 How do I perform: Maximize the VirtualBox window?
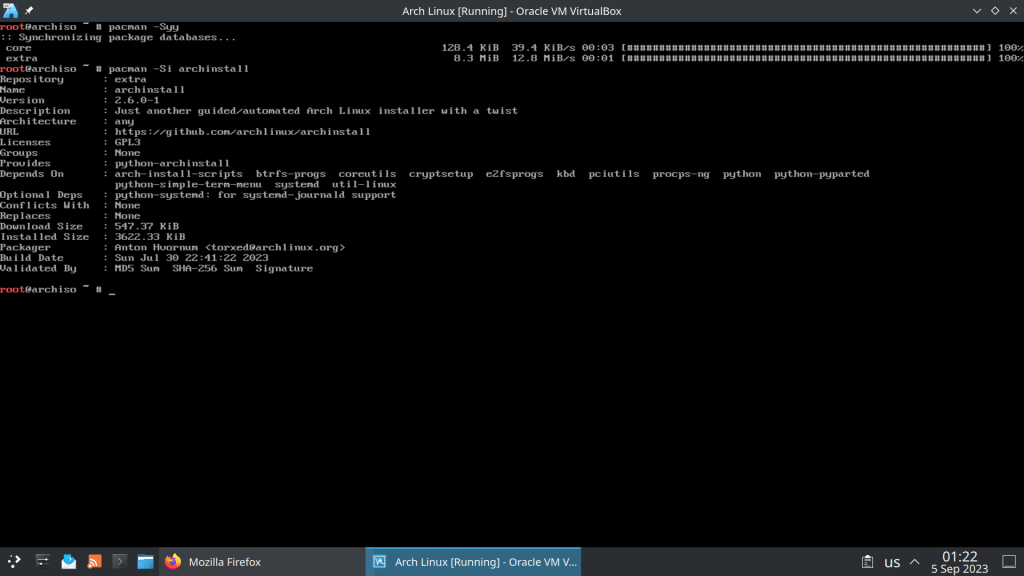click(x=994, y=10)
